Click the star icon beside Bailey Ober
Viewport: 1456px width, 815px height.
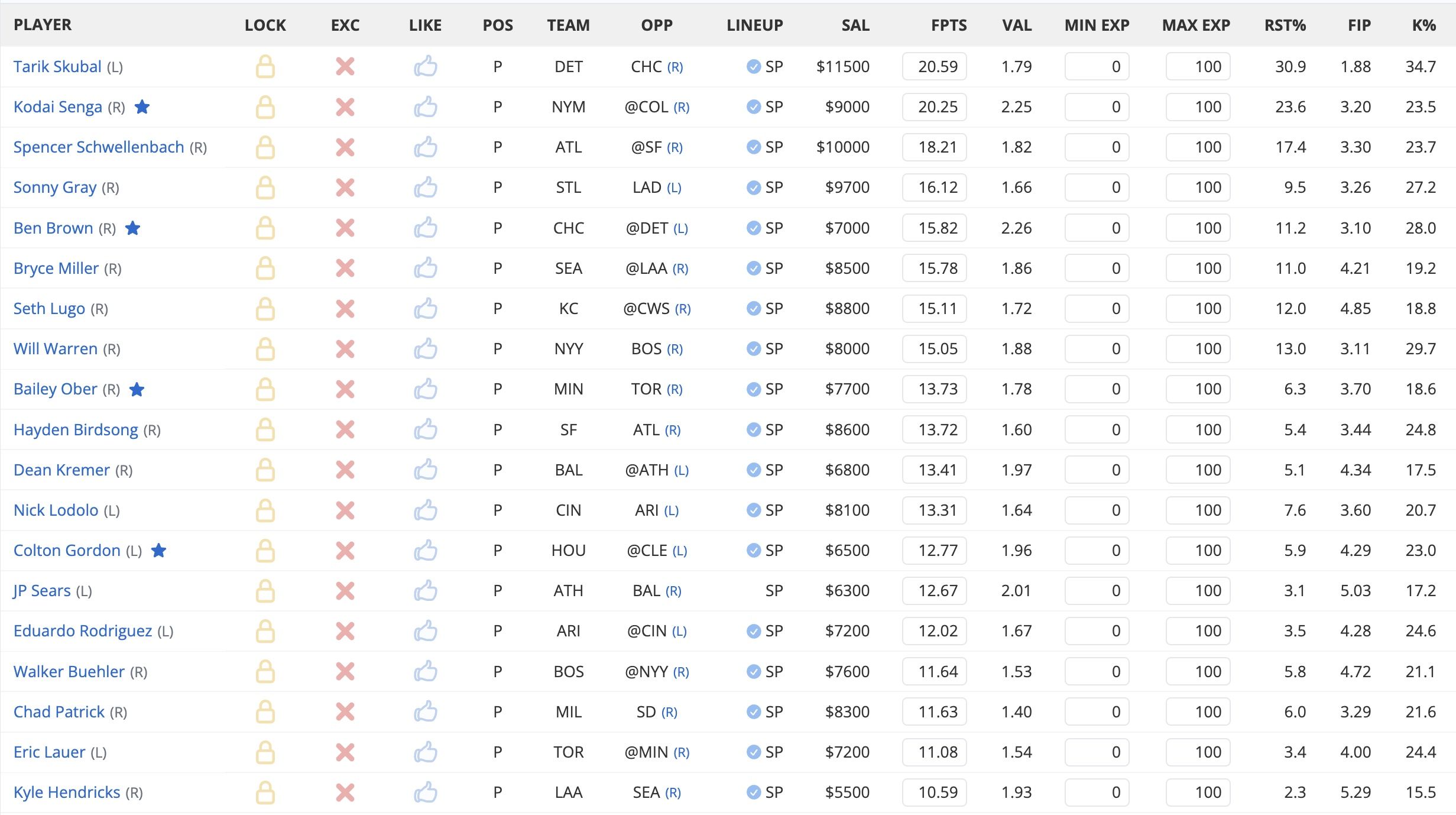(137, 389)
